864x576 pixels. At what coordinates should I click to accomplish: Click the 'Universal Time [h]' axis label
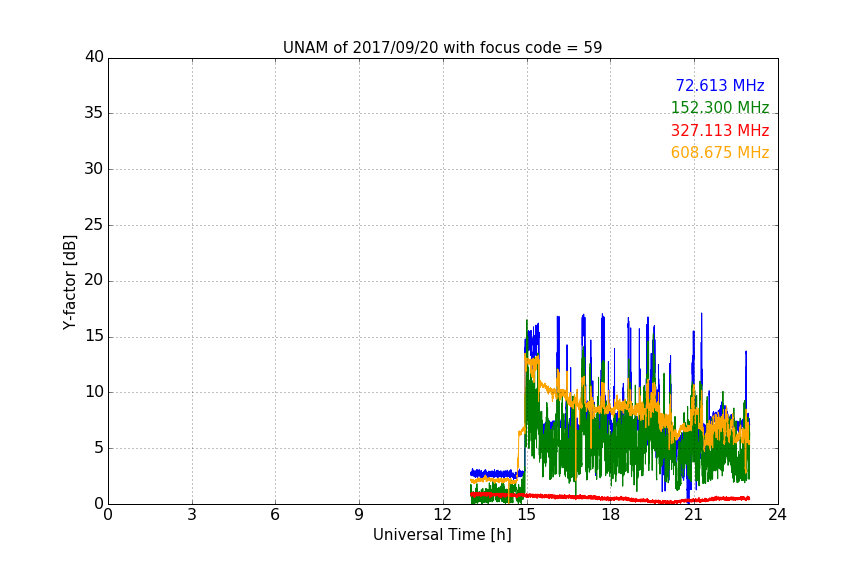pos(442,535)
